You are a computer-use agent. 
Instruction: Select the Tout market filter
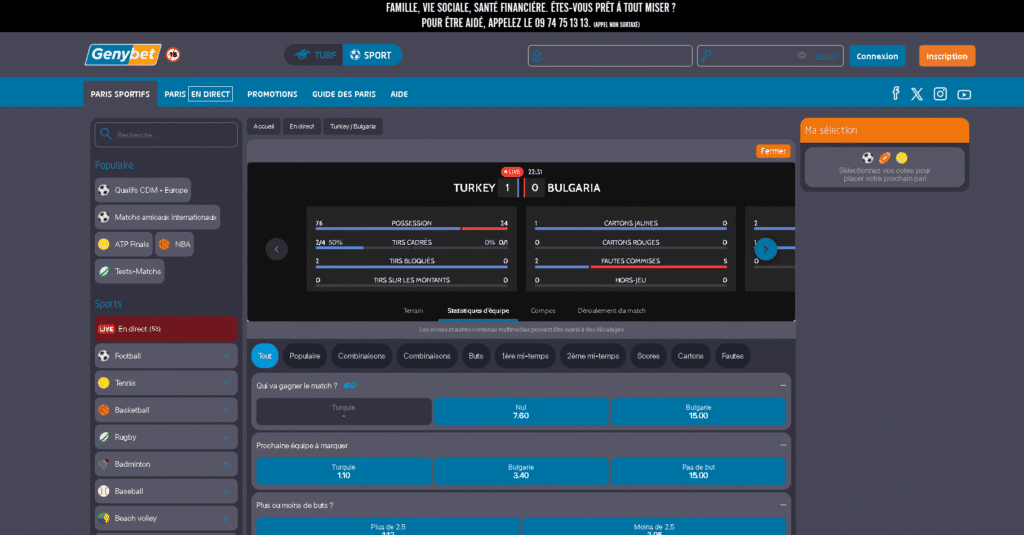tap(265, 356)
